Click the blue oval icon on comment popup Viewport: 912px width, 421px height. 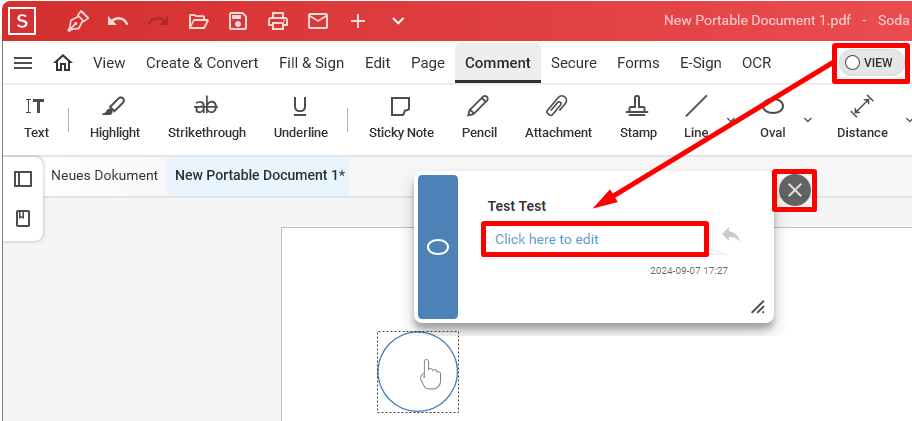[x=438, y=247]
